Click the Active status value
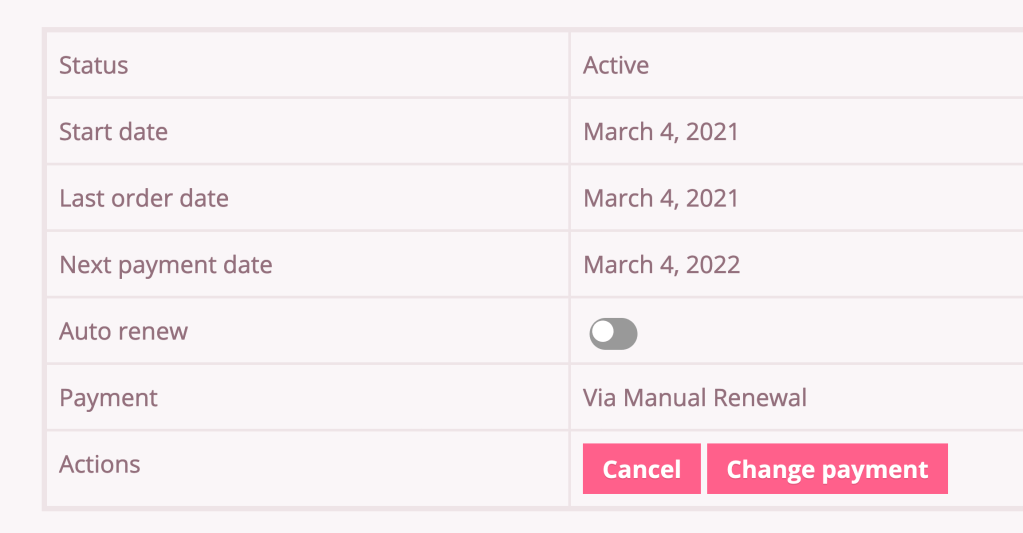 click(x=616, y=65)
